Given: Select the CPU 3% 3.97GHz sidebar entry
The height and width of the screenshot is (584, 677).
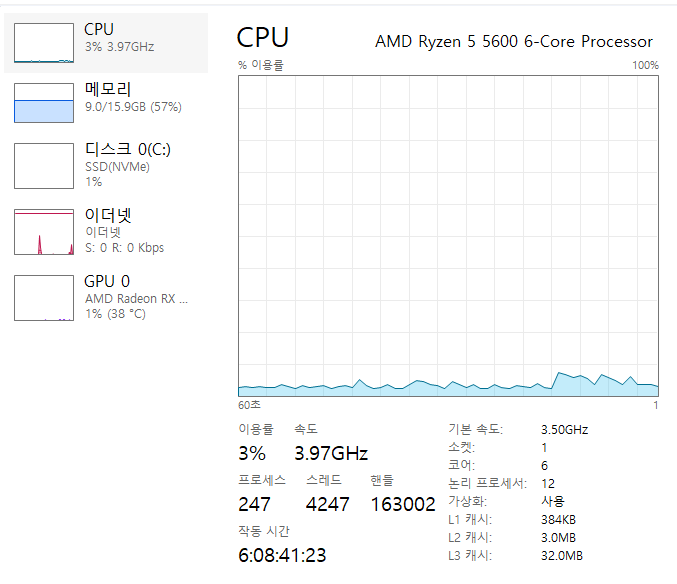Looking at the screenshot, I should 106,43.
